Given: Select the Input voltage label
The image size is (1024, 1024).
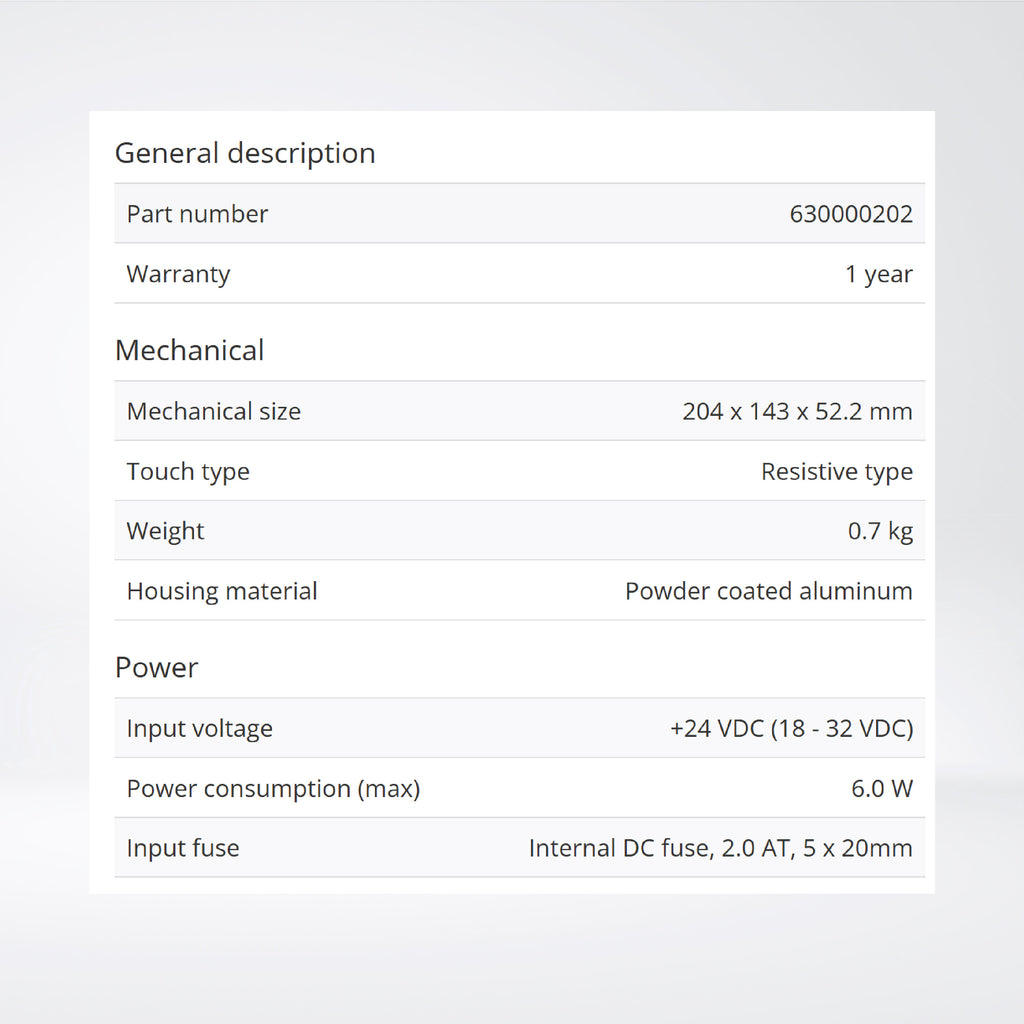Looking at the screenshot, I should [199, 728].
